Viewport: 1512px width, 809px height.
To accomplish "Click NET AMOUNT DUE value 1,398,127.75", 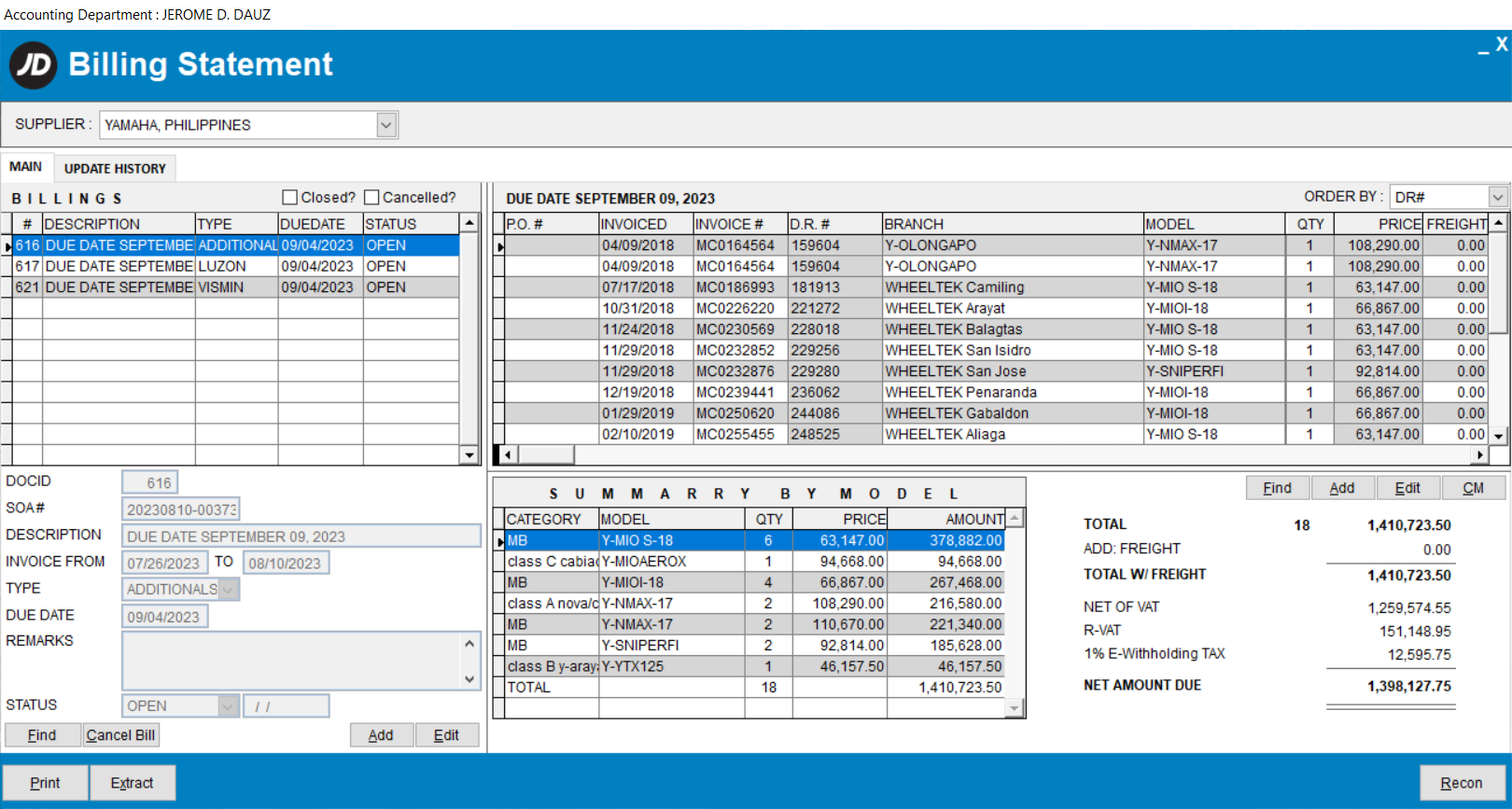I will coord(1409,686).
